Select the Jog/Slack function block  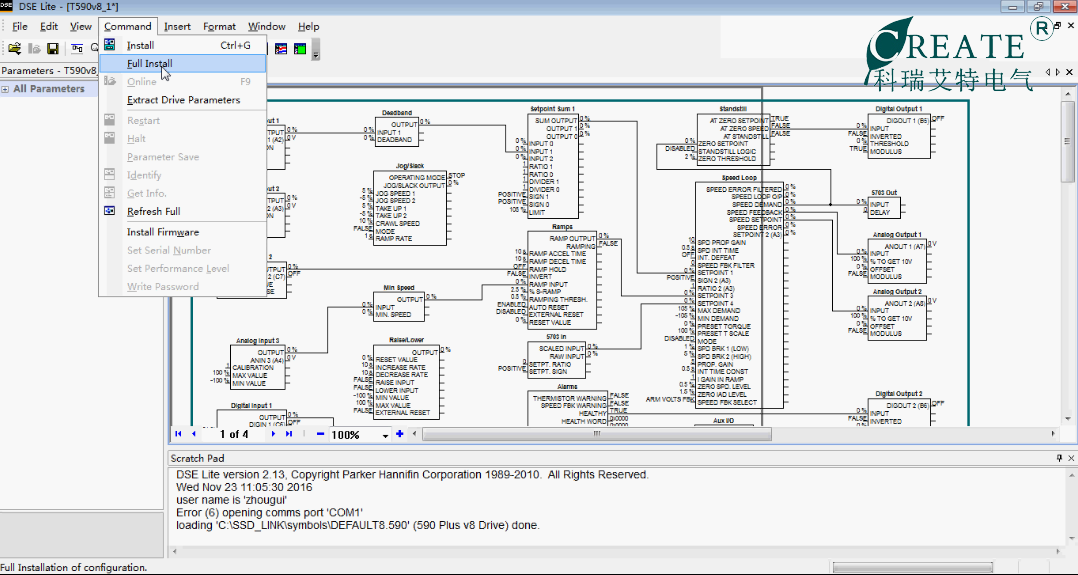(x=410, y=208)
